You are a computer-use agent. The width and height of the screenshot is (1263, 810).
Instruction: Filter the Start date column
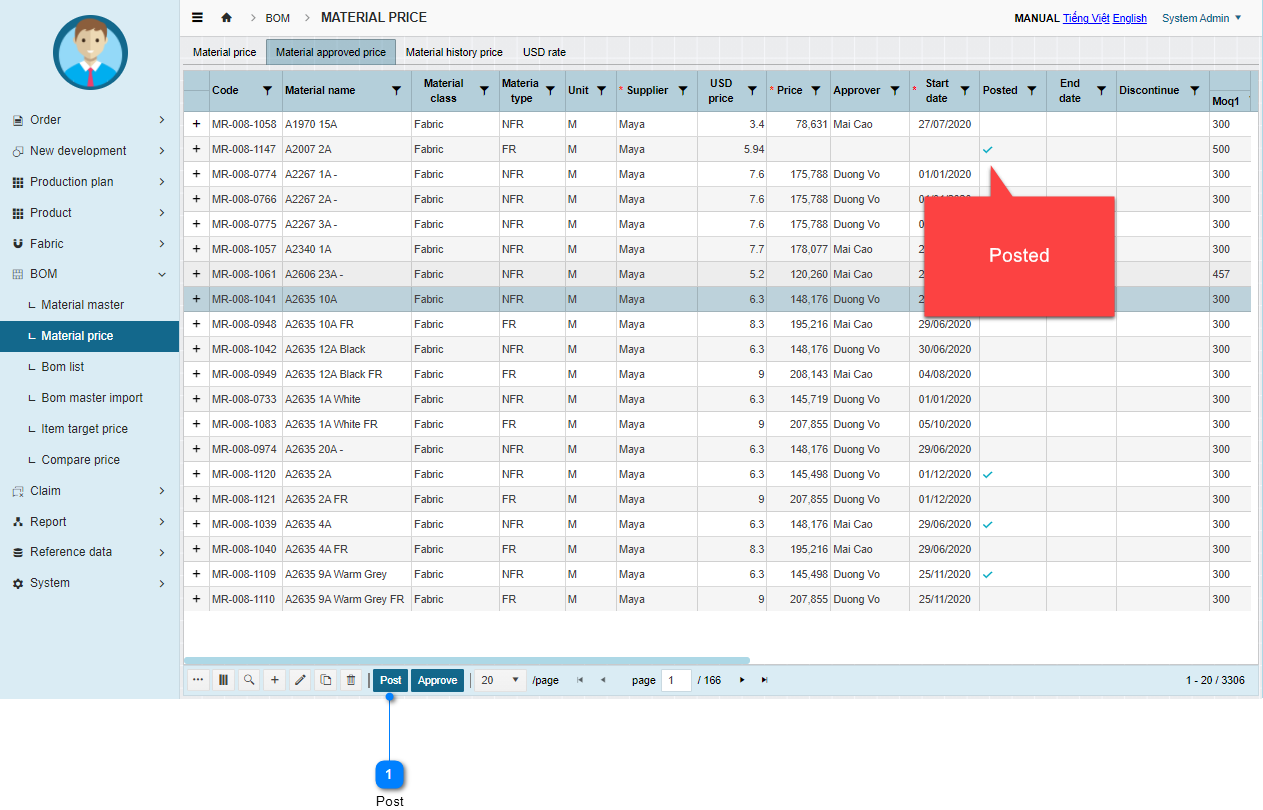tap(965, 90)
